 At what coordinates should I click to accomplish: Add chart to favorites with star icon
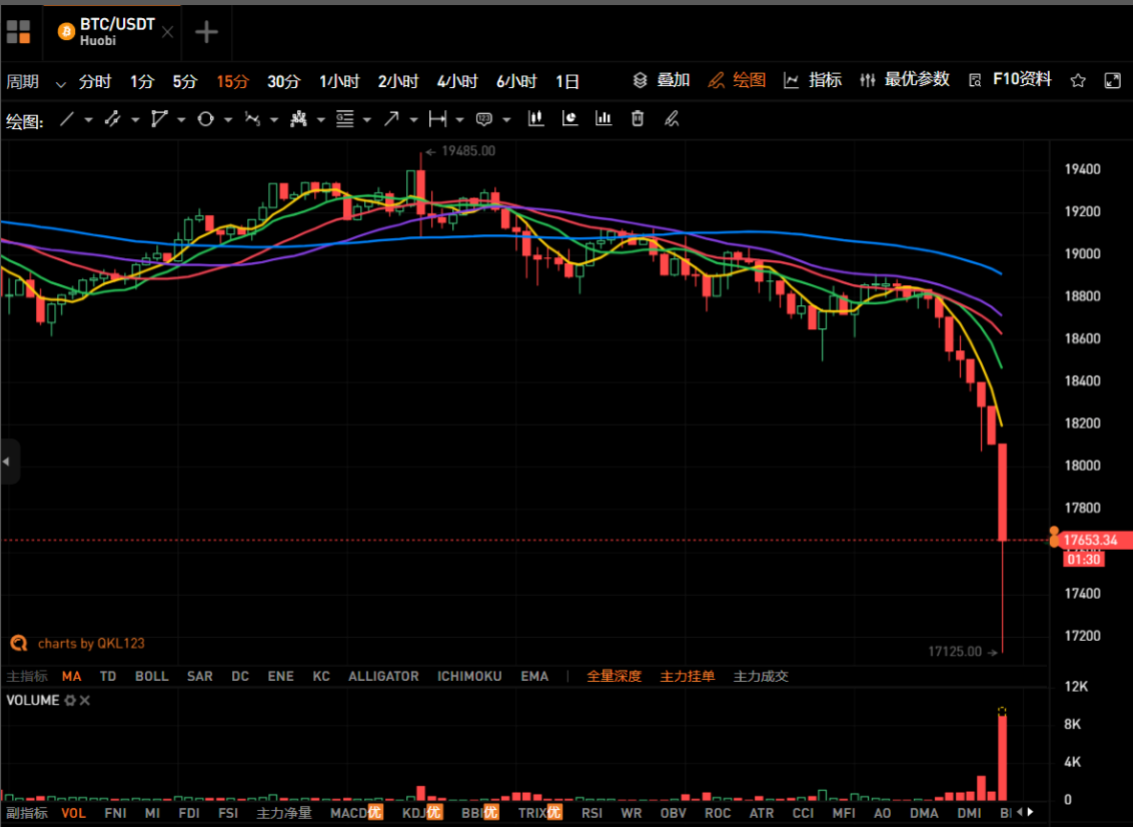pos(1078,81)
